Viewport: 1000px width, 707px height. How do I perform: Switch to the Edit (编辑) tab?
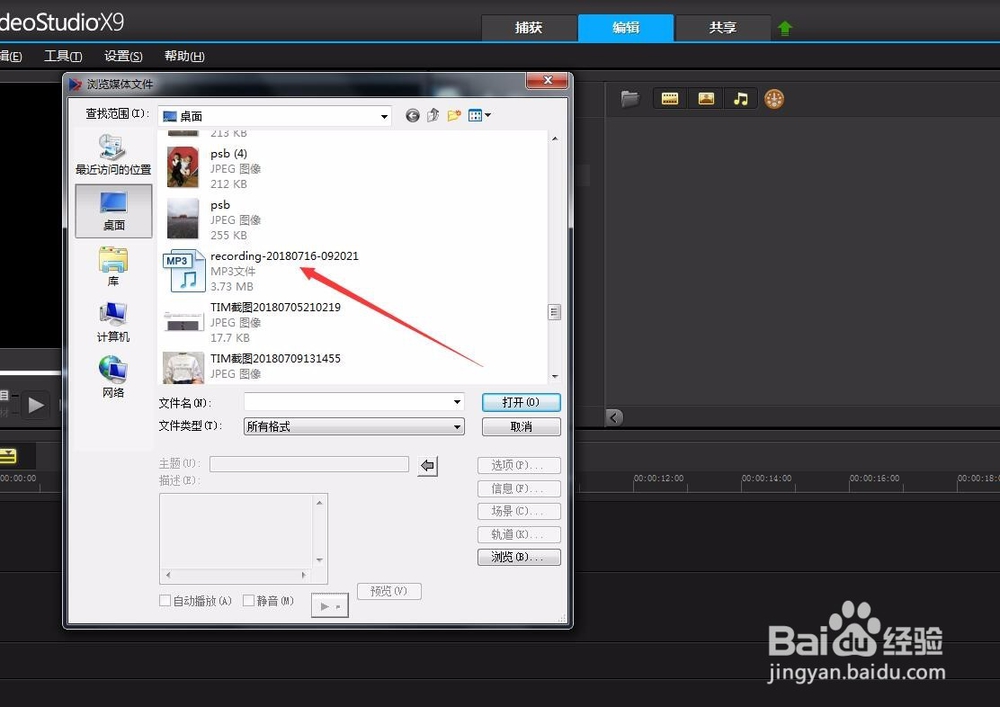(x=626, y=27)
